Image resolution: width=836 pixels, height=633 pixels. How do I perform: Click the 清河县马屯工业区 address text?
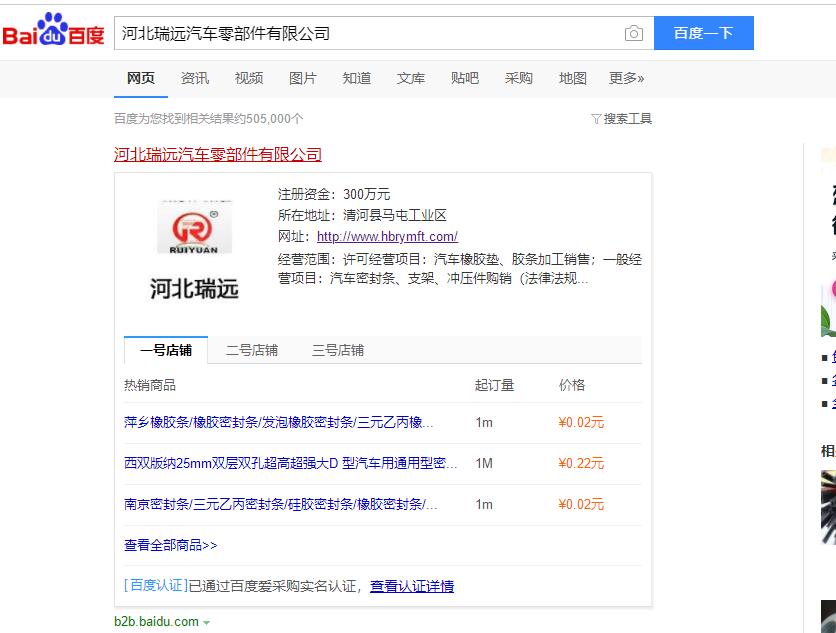(395, 215)
